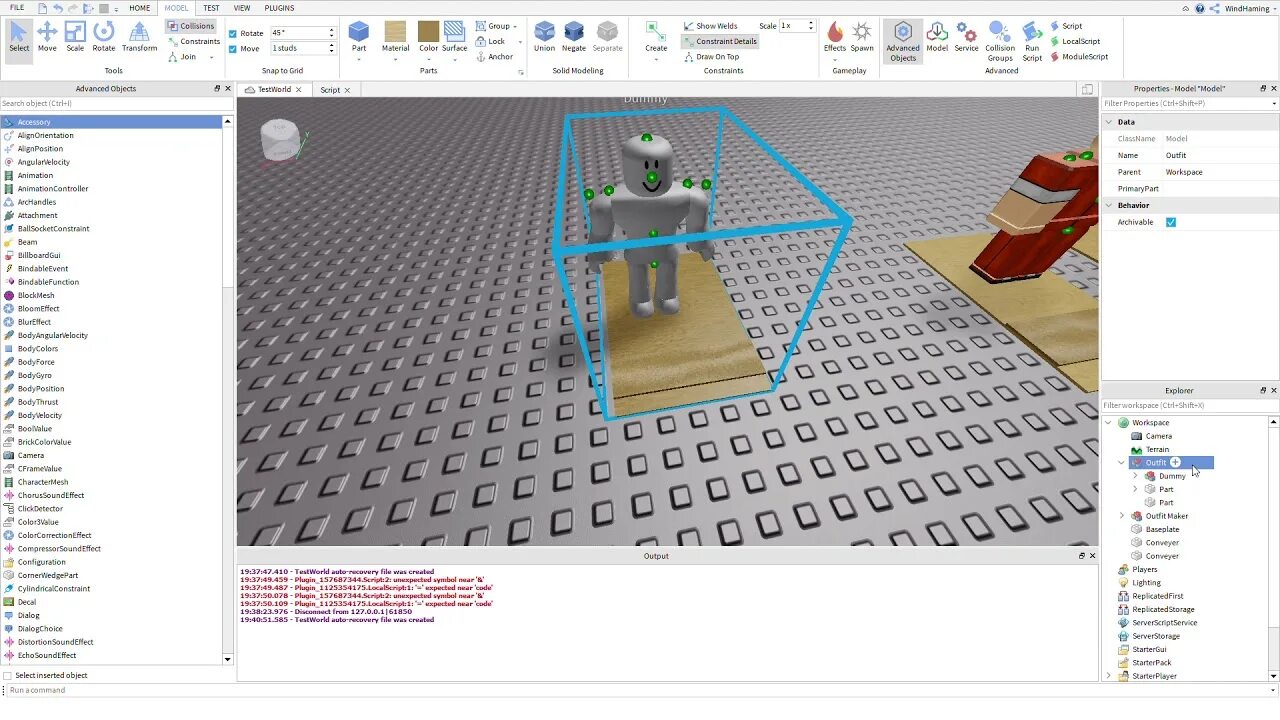Screen dimensions: 1280x720
Task: Expand the Outfit Maker node
Action: (x=1121, y=516)
